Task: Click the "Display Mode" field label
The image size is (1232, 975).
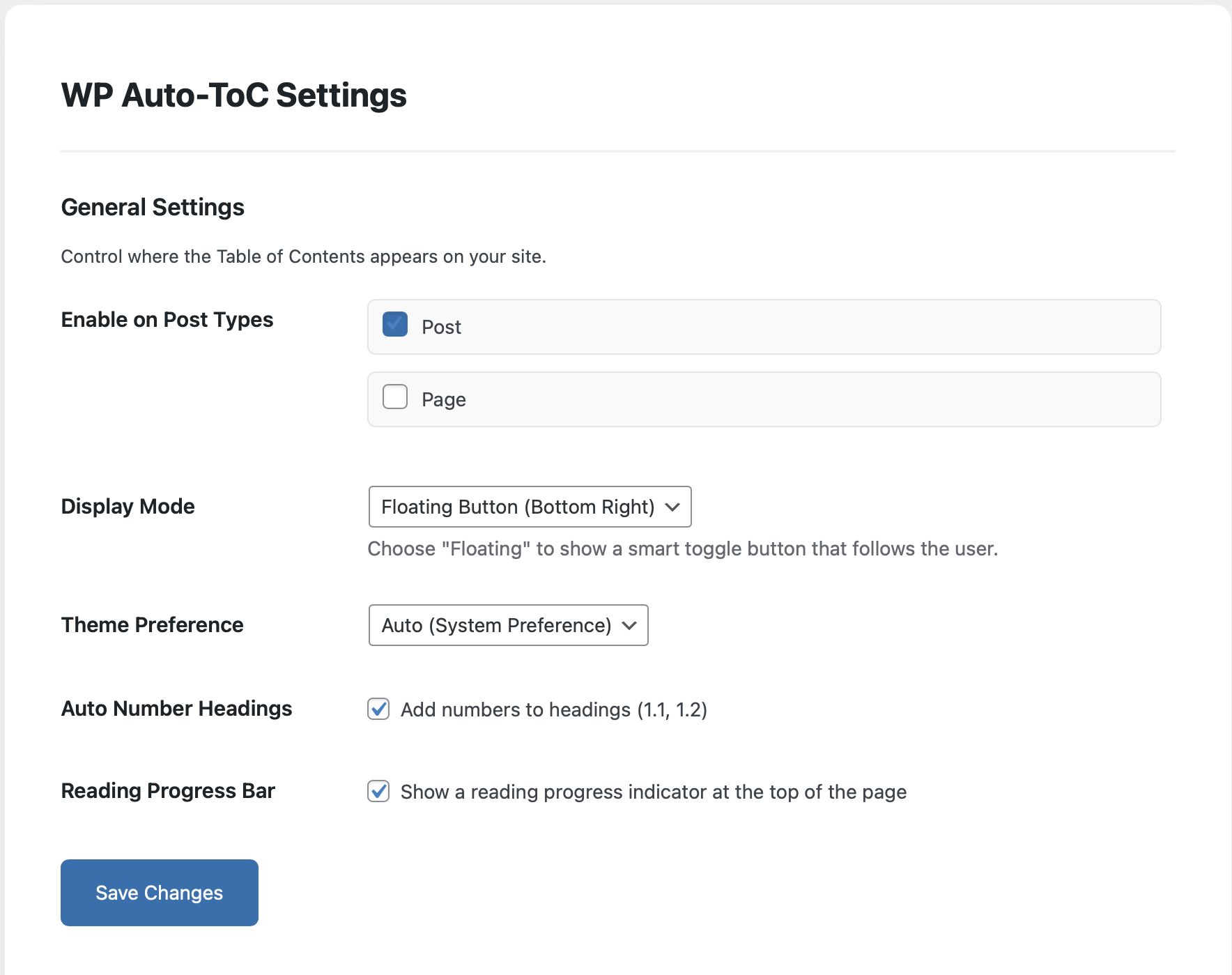Action: pyautogui.click(x=128, y=506)
